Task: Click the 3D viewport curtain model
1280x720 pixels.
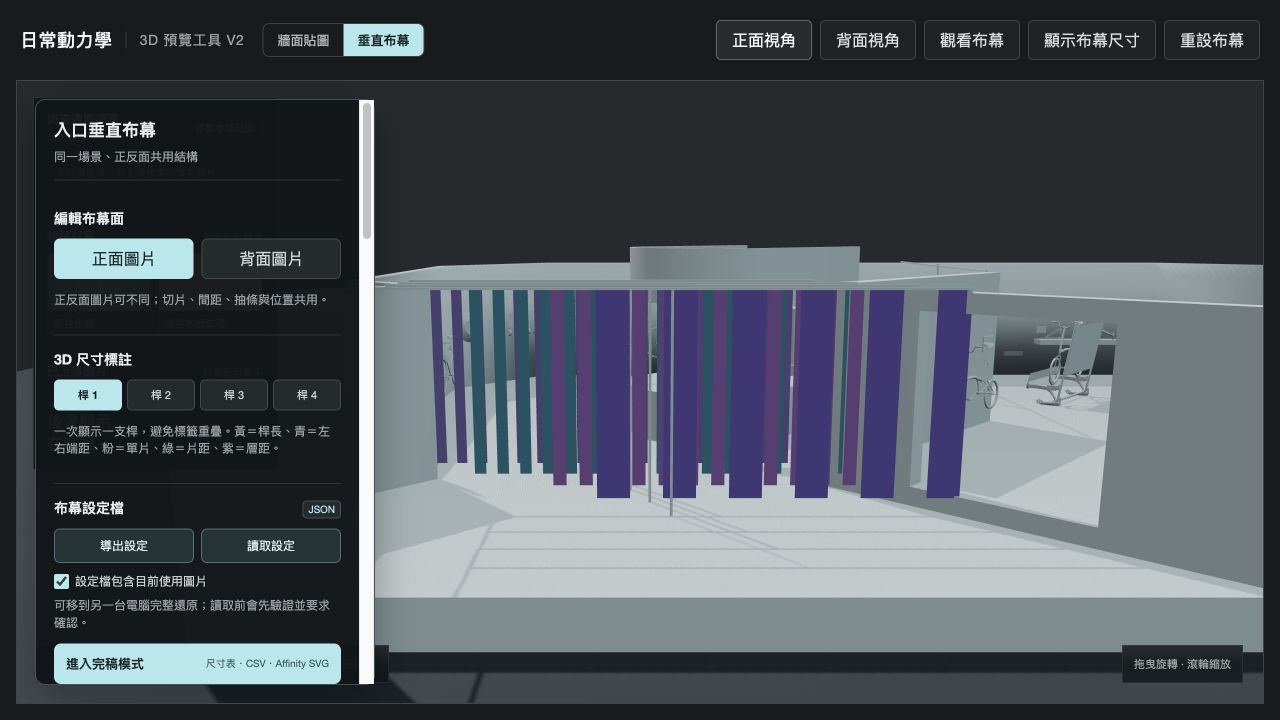Action: point(700,392)
